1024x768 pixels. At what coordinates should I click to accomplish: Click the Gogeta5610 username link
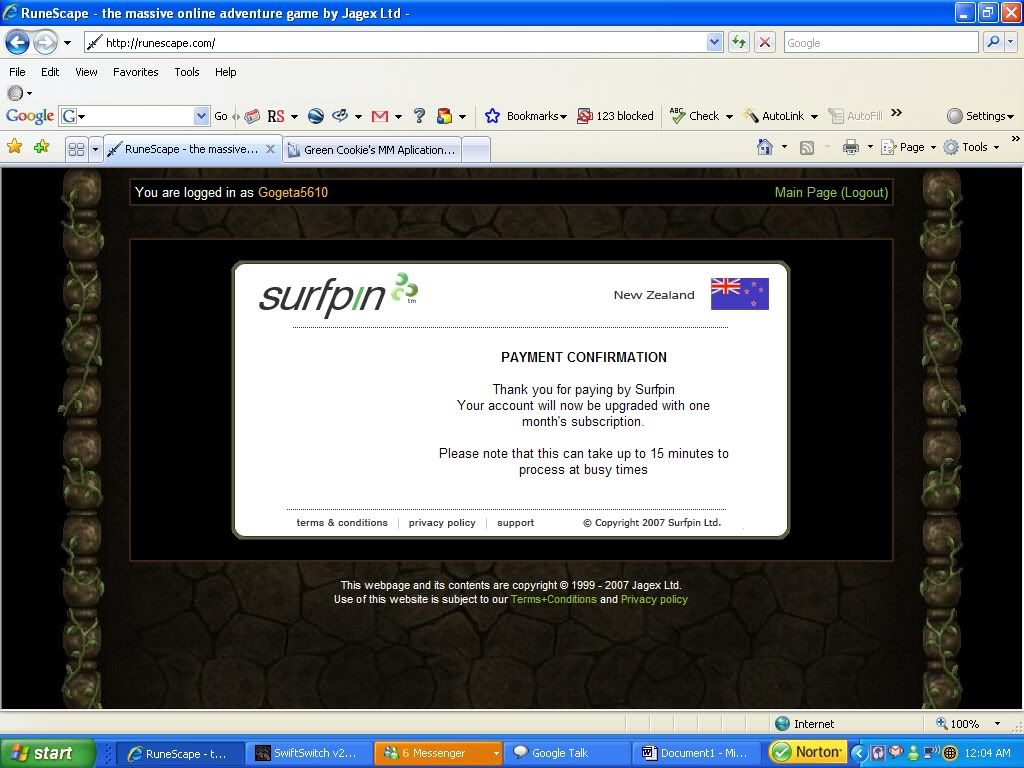coord(293,193)
